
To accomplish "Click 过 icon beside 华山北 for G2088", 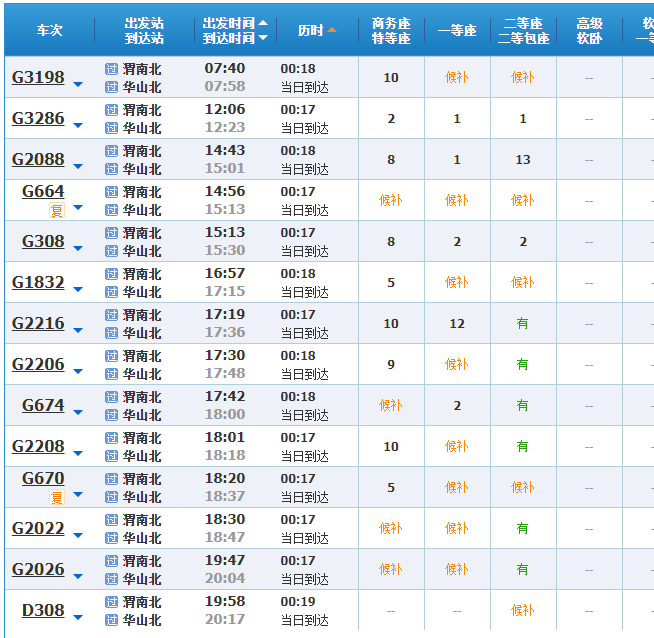I will pyautogui.click(x=111, y=169).
